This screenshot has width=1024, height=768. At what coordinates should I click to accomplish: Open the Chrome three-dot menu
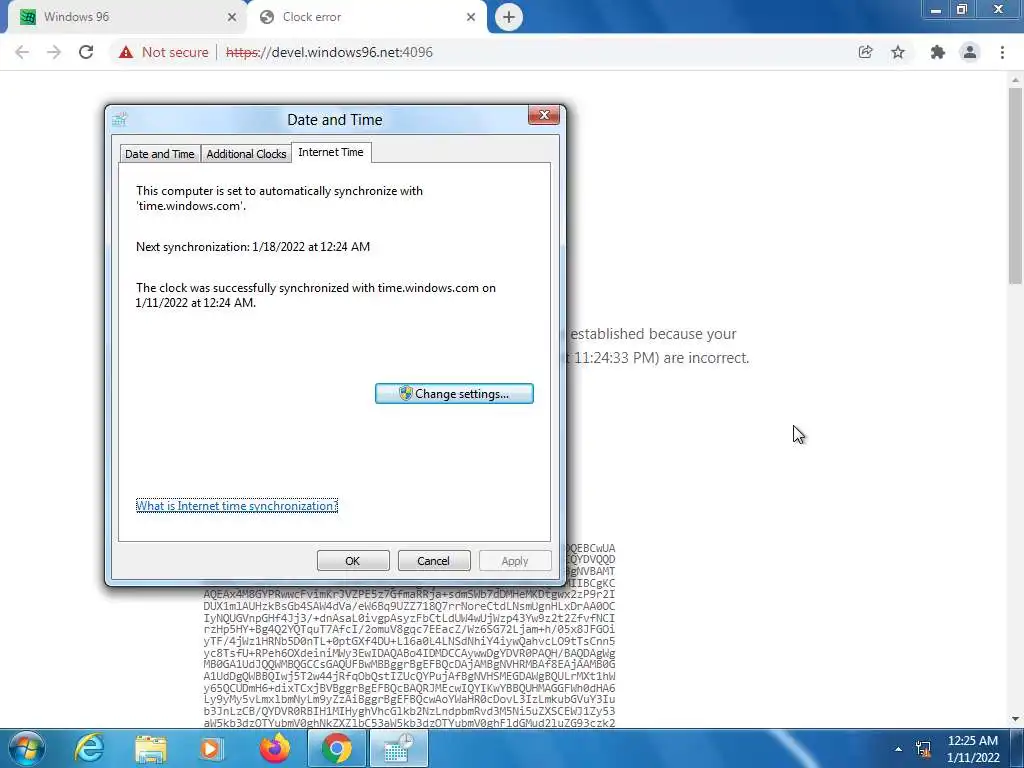pyautogui.click(x=1002, y=52)
